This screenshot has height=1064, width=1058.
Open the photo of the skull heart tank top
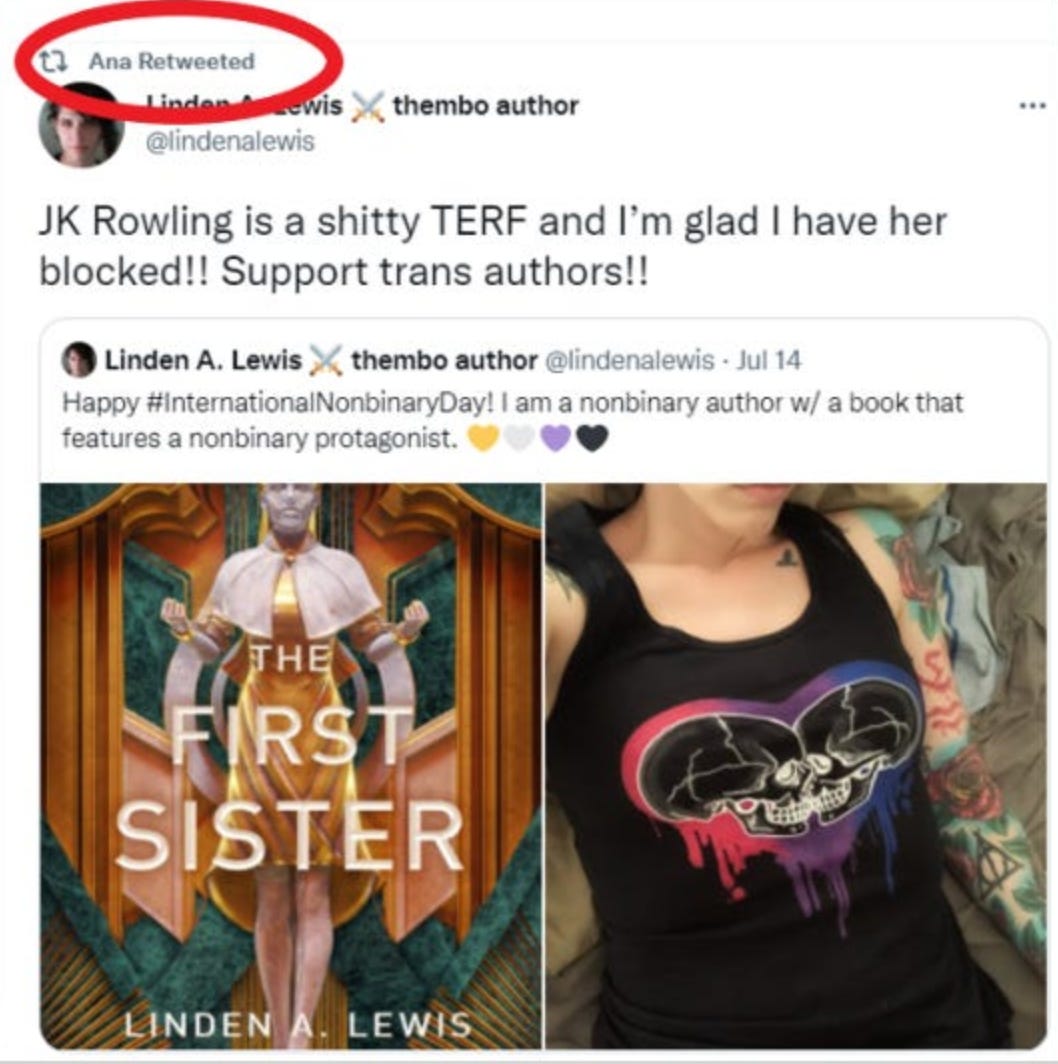797,765
